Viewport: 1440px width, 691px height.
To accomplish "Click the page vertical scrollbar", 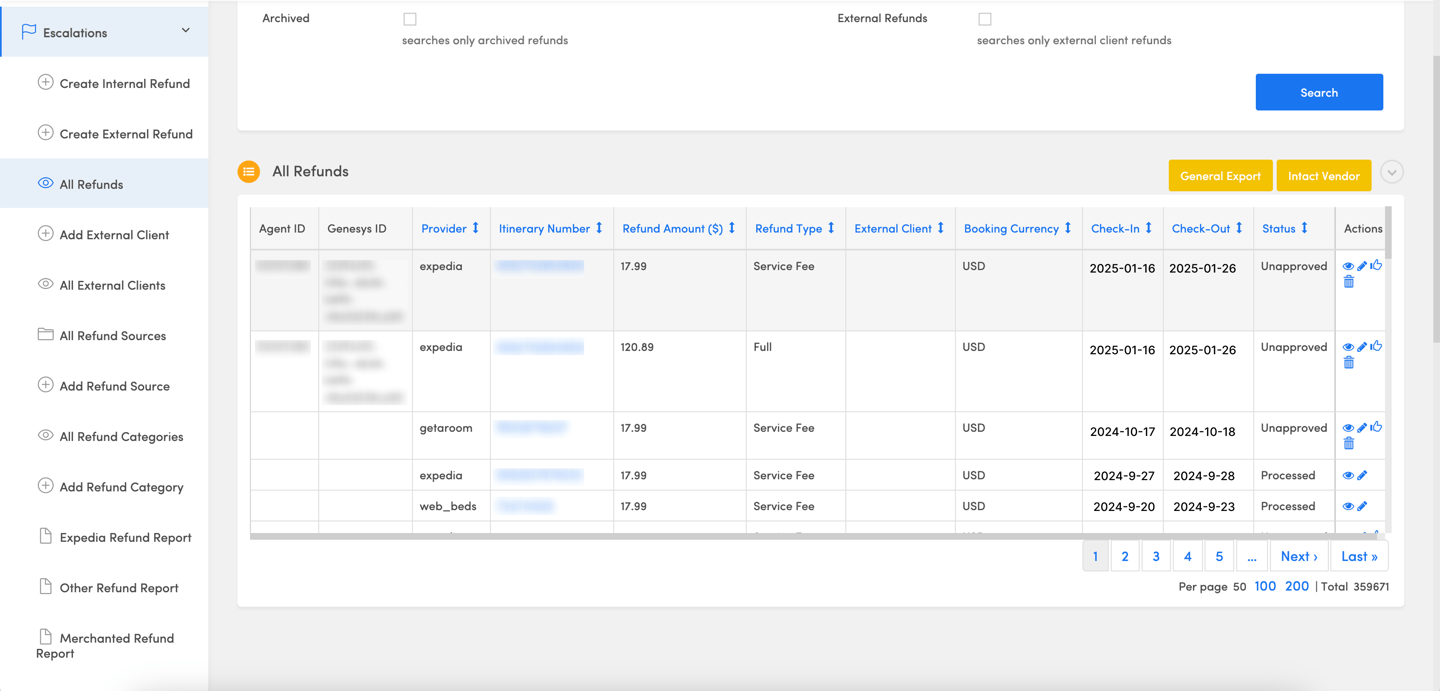I will click(1436, 200).
